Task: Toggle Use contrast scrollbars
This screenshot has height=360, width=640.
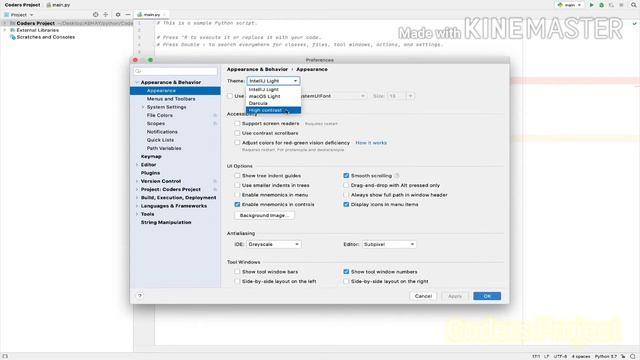Action: point(237,133)
